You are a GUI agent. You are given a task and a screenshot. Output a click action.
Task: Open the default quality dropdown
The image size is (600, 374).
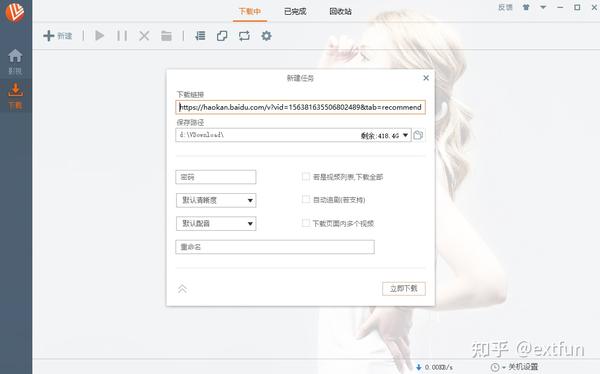click(216, 200)
